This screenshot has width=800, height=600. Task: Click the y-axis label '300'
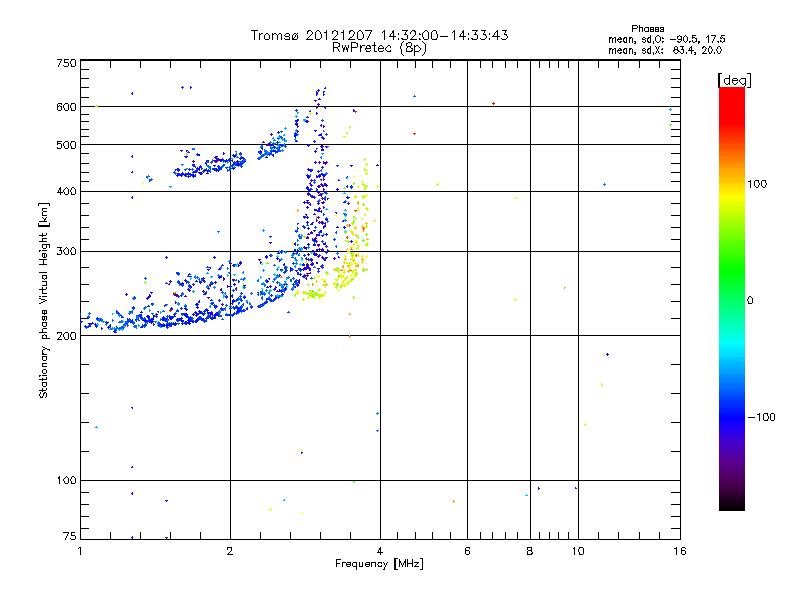pyautogui.click(x=66, y=252)
